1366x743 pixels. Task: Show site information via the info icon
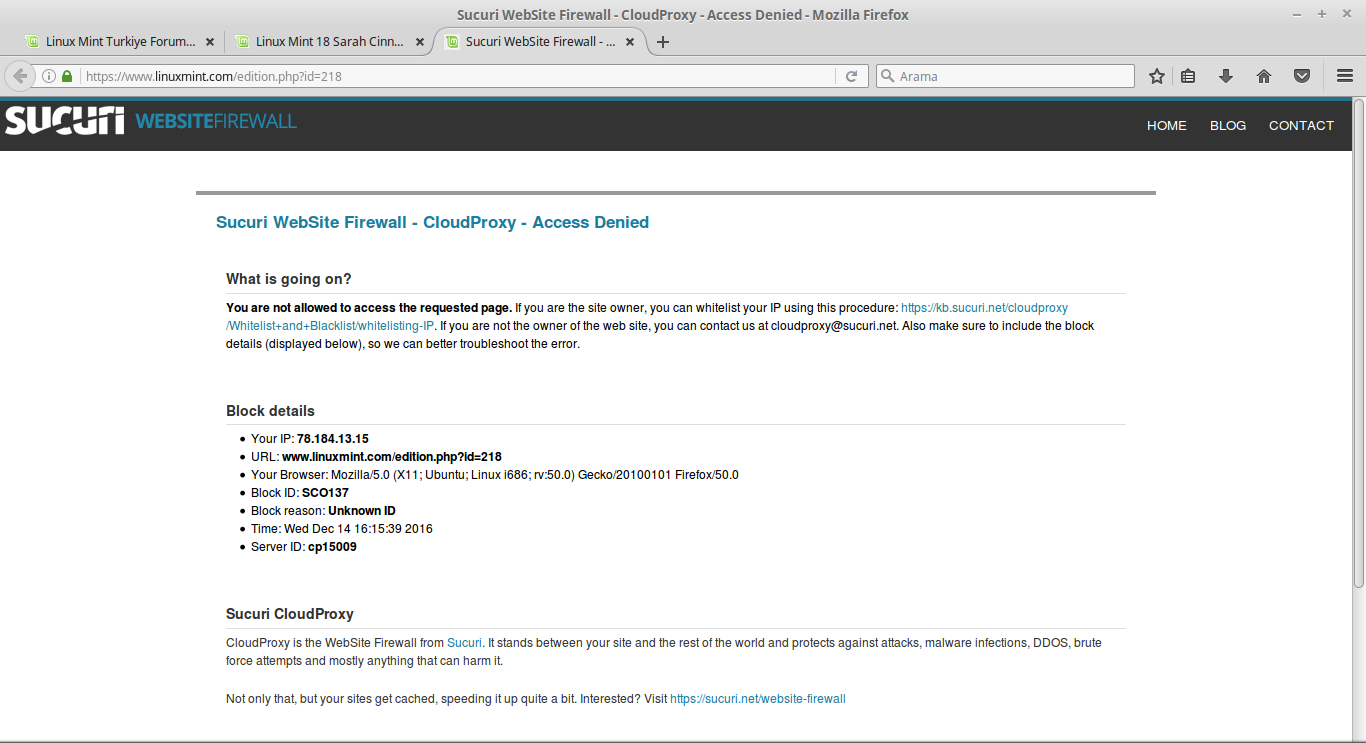pyautogui.click(x=48, y=76)
